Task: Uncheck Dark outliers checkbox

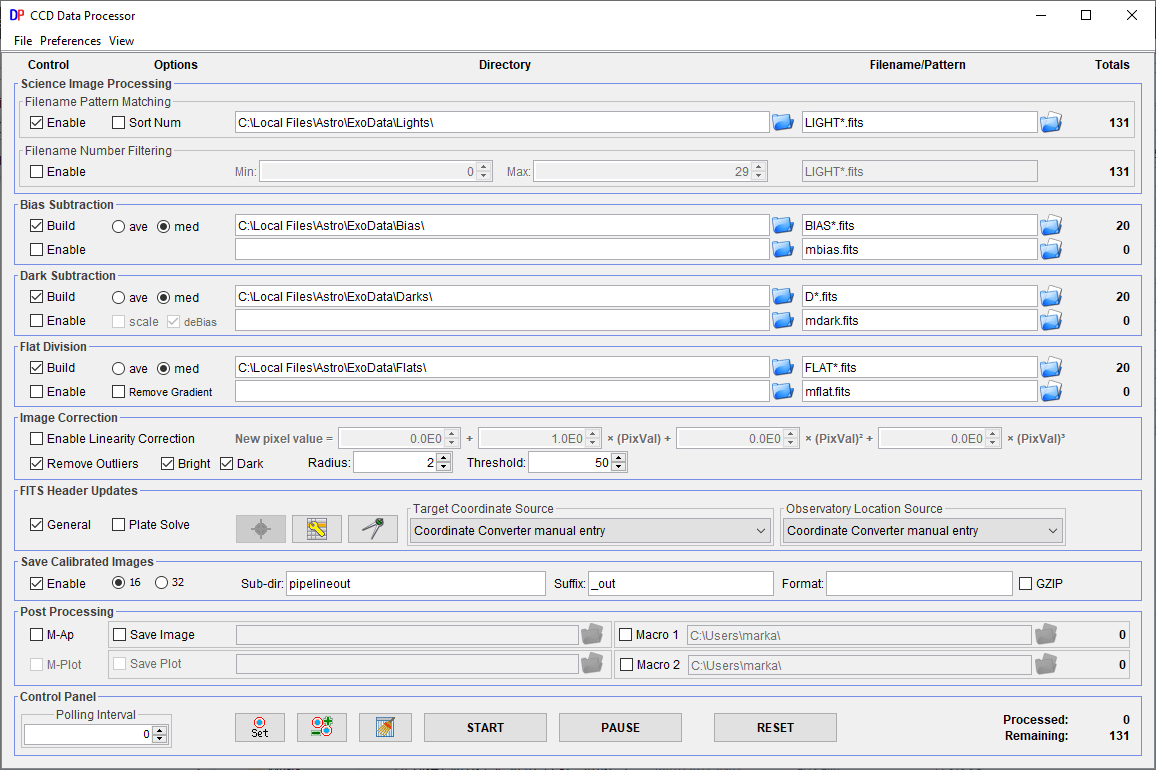Action: (226, 464)
